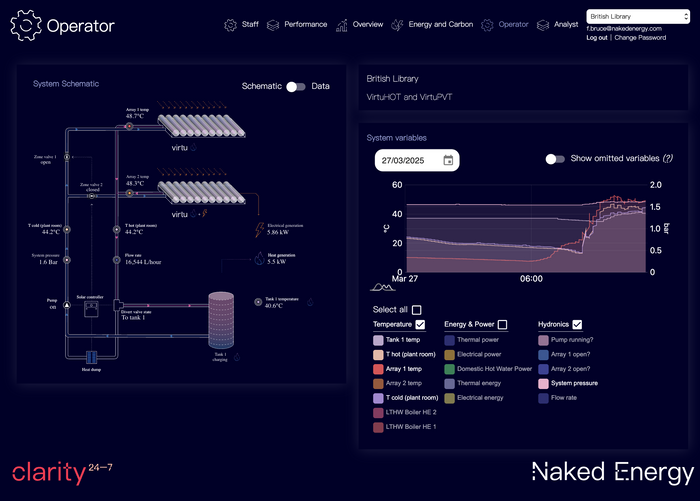Click the Thermal power color swatch
Screen dimensions: 700x501
coord(450,340)
